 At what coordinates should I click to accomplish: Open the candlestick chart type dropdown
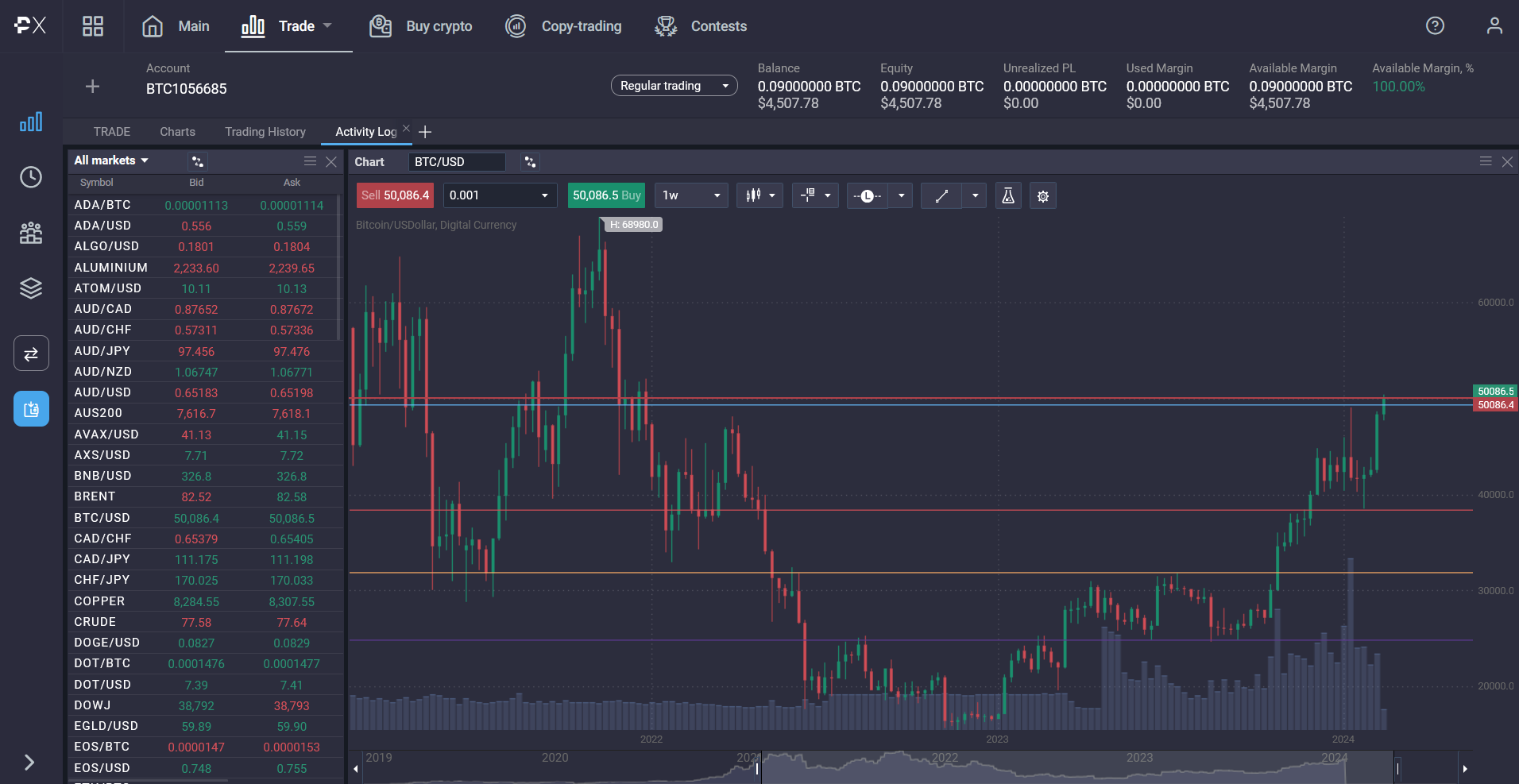click(x=760, y=195)
